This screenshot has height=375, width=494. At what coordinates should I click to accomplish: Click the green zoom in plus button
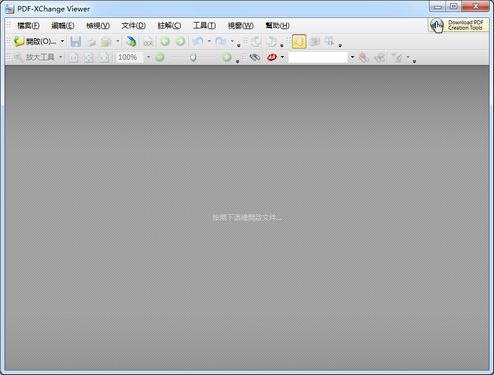[227, 57]
